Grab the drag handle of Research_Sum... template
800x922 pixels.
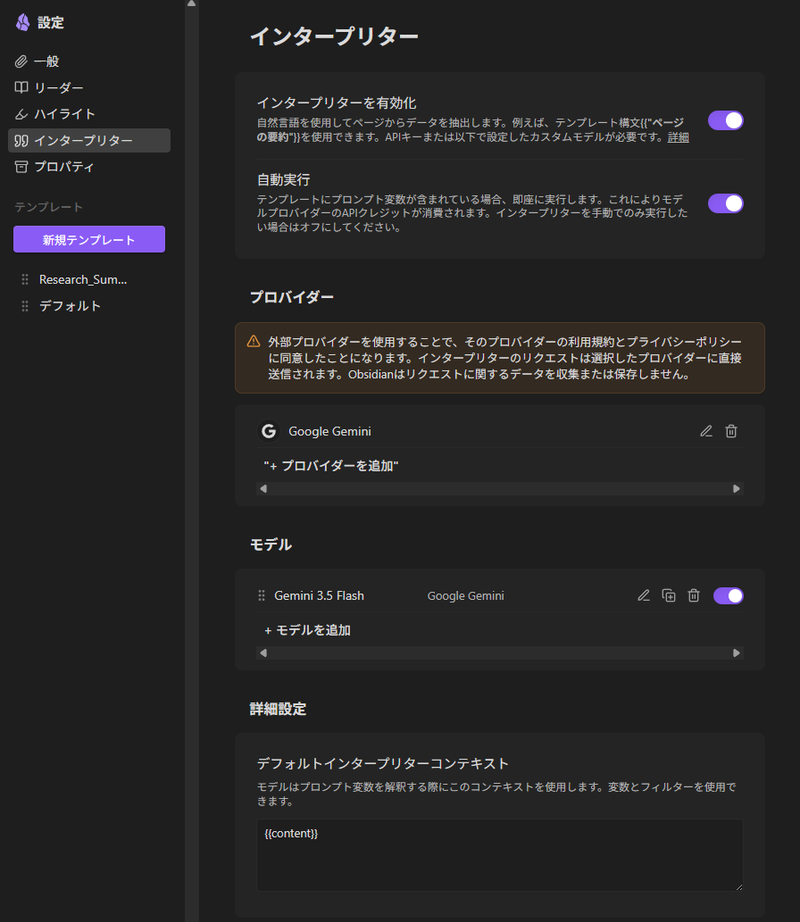pos(25,279)
